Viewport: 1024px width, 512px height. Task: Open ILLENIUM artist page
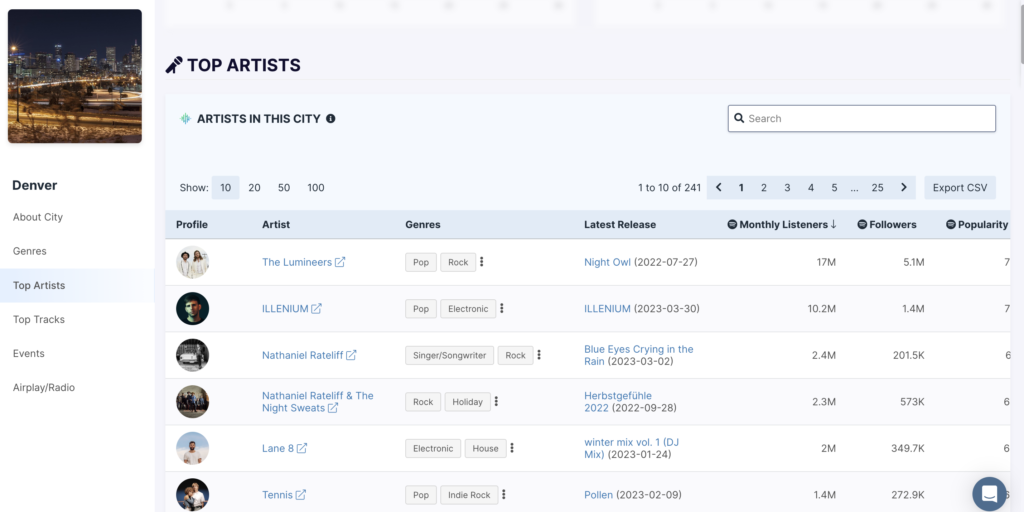[x=285, y=308]
